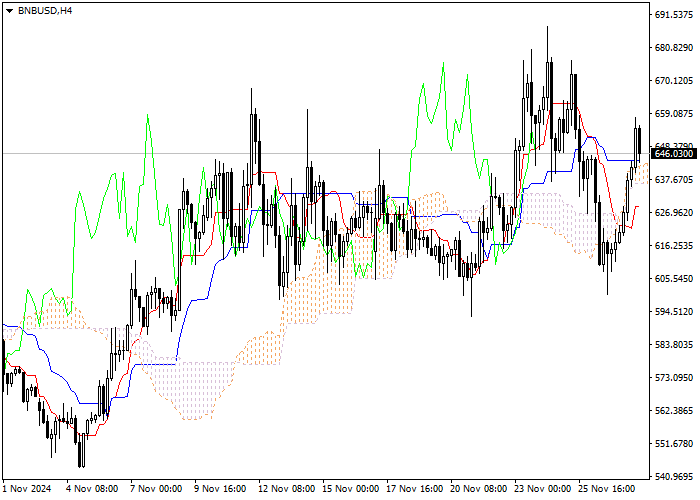Click the 540.9695 price axis label
This screenshot has height=500, width=700.
(674, 477)
